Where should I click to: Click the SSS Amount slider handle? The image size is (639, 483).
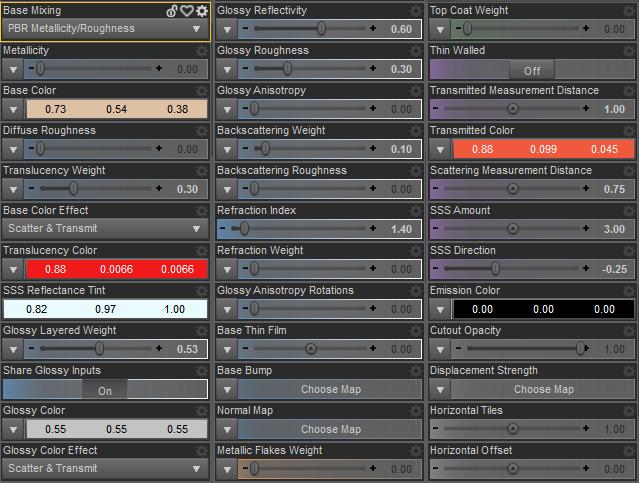tap(513, 228)
